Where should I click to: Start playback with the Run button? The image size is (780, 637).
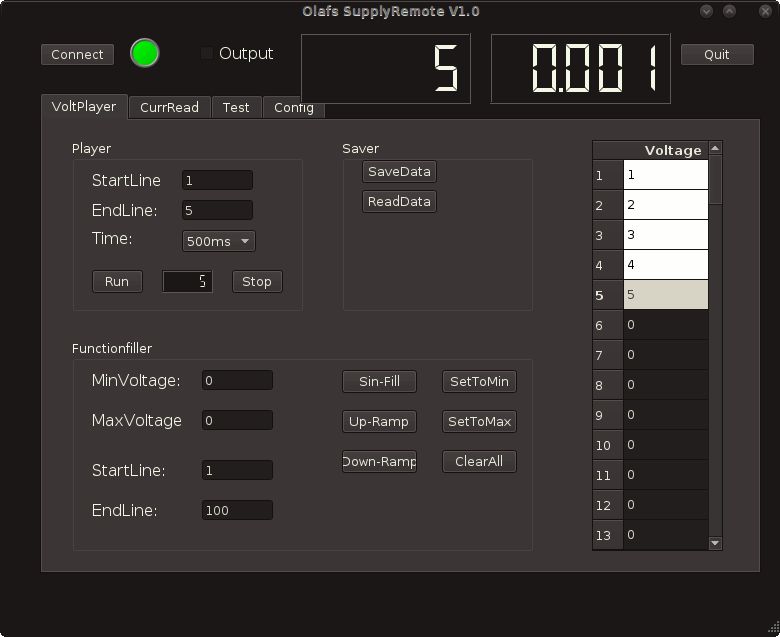[117, 281]
